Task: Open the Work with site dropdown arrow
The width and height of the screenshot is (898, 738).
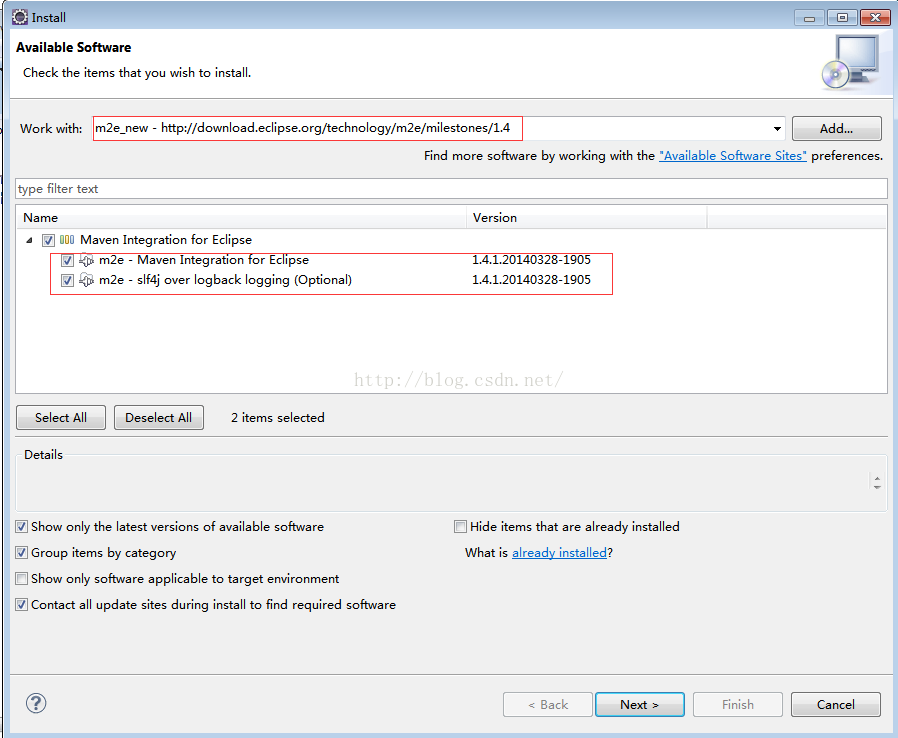Action: [777, 128]
